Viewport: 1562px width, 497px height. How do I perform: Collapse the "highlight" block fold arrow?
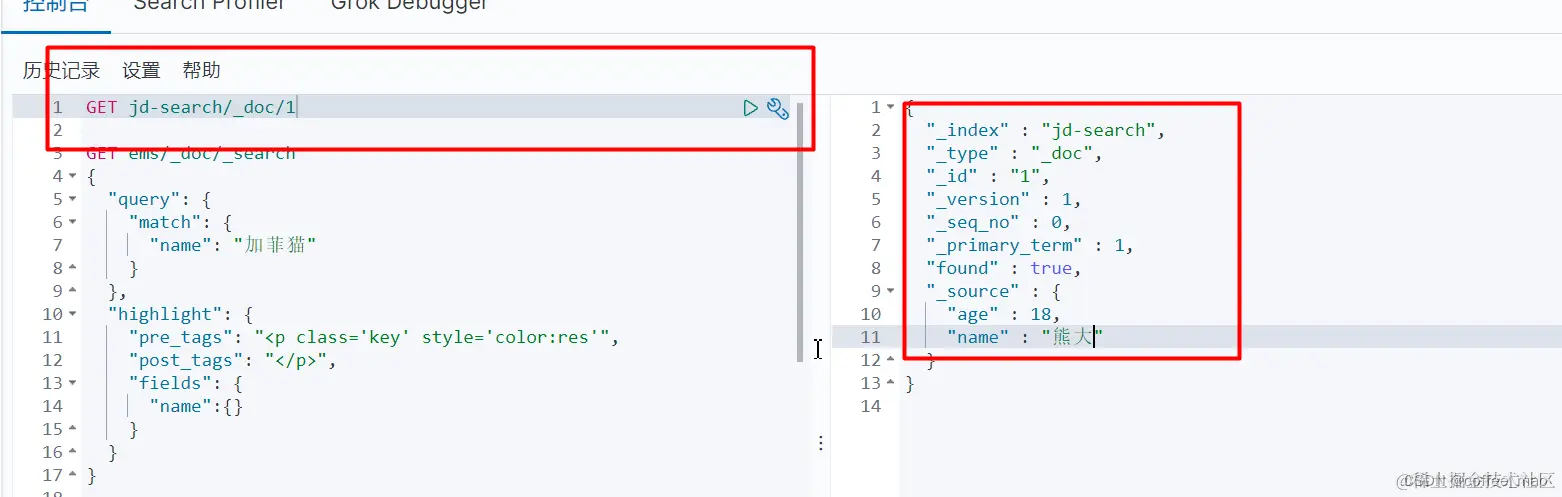tap(72, 315)
